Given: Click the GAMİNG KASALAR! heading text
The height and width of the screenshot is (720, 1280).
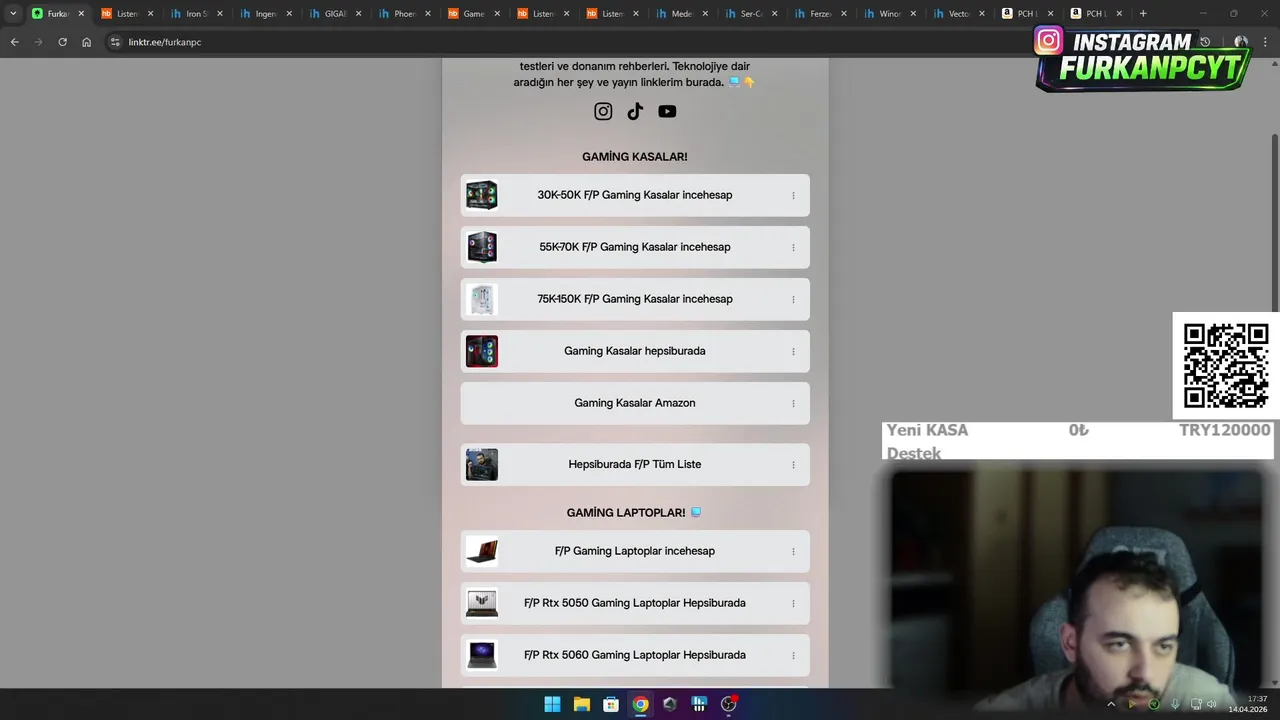Looking at the screenshot, I should pyautogui.click(x=635, y=157).
